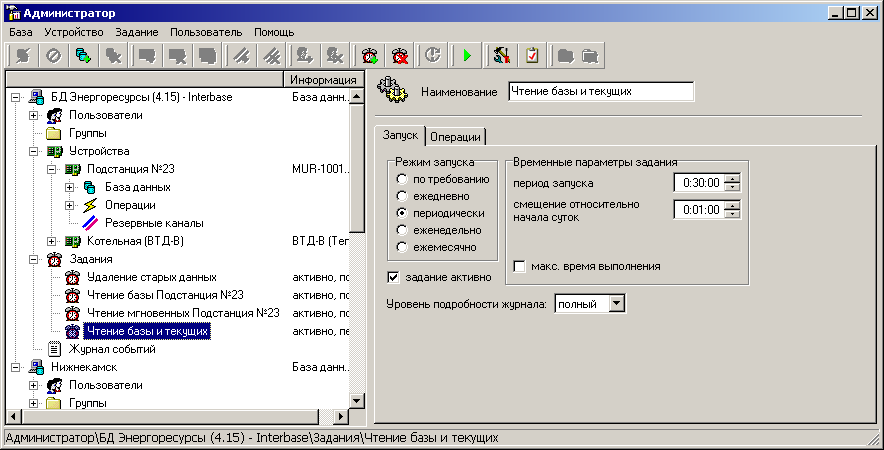Click the device board icon beside Подстанция №23

(73, 169)
